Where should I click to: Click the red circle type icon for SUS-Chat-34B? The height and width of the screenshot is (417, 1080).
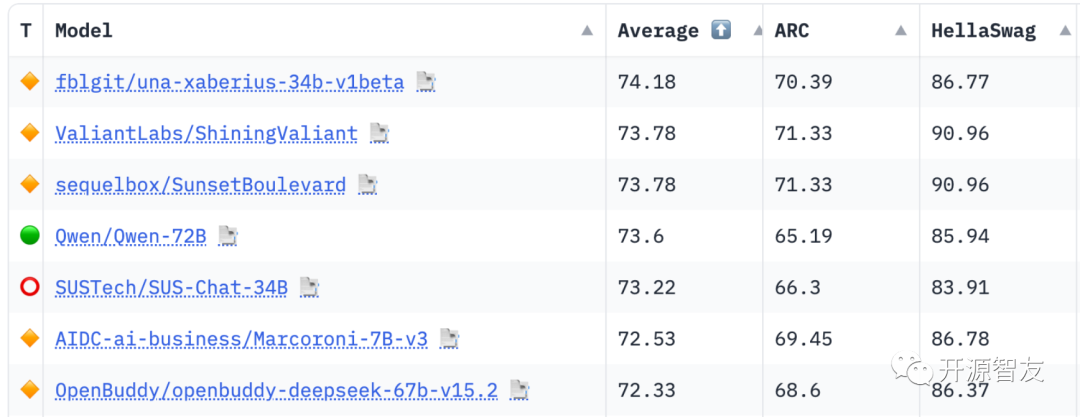click(x=29, y=288)
